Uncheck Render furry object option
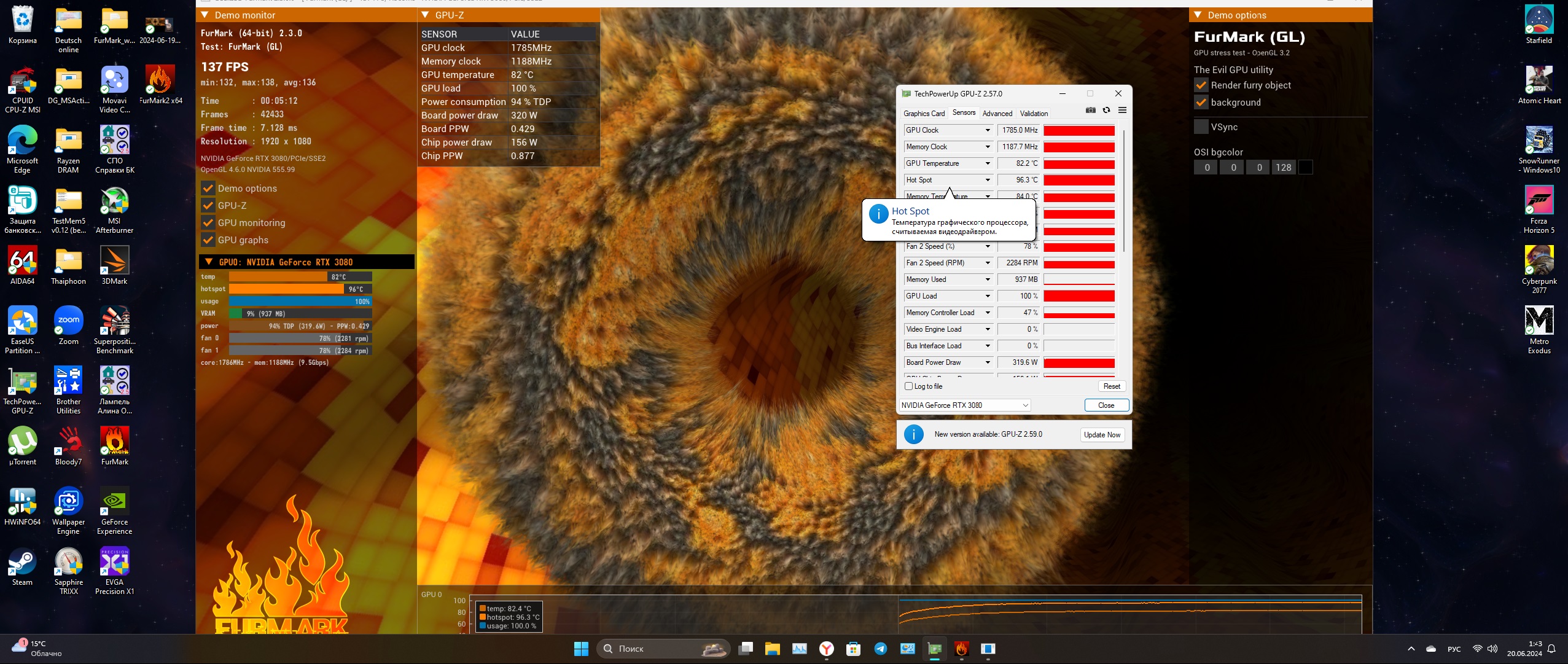Image resolution: width=1568 pixels, height=664 pixels. click(1201, 85)
